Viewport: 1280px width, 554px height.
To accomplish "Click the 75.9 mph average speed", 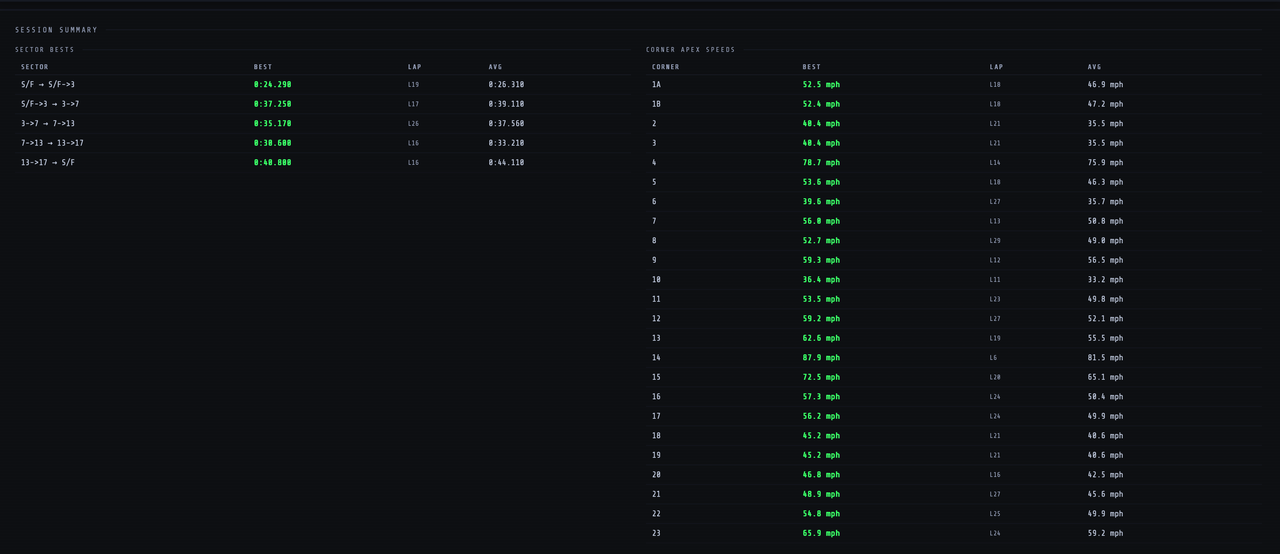I will coord(1105,163).
